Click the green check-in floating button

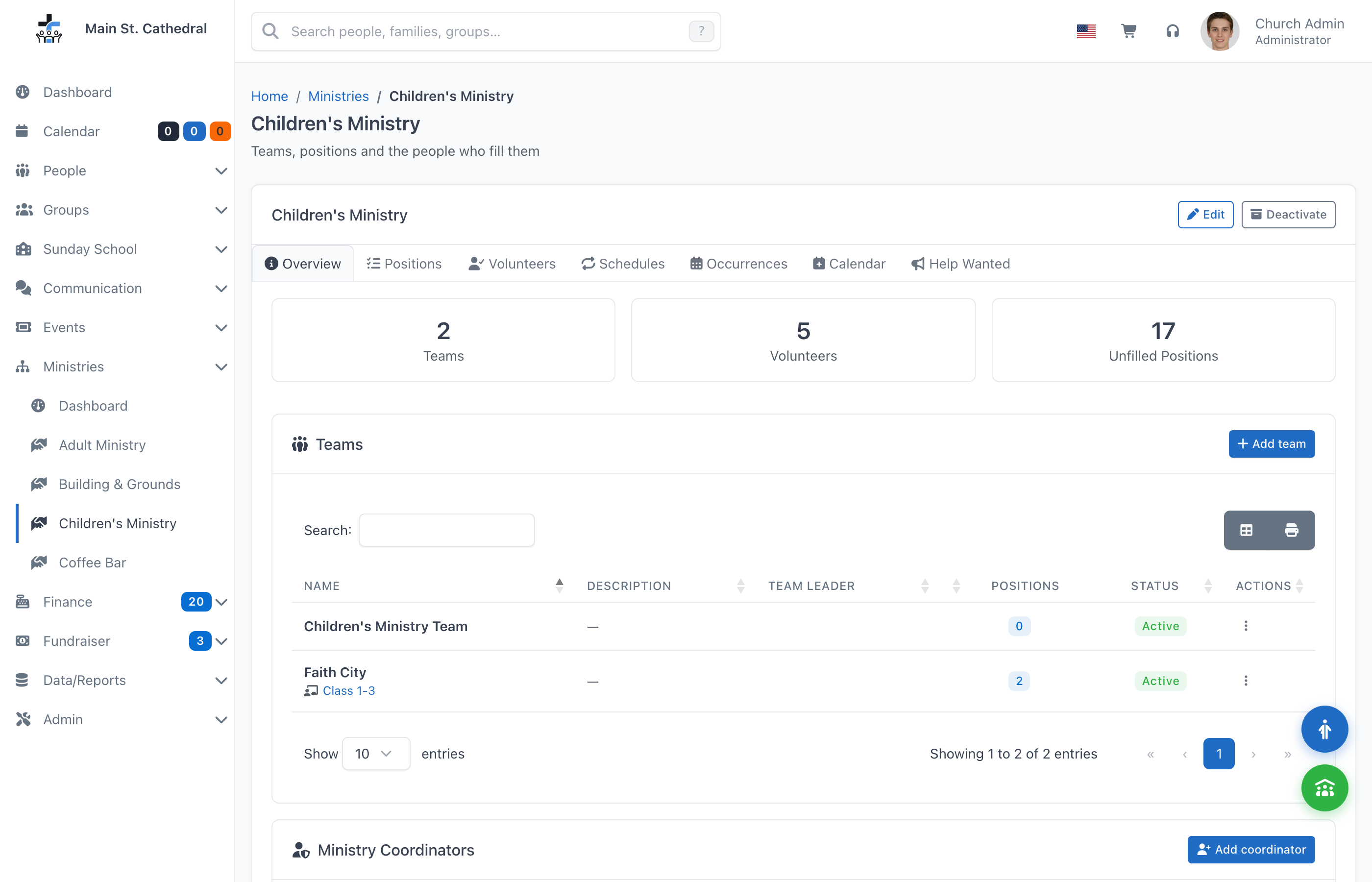click(1324, 788)
